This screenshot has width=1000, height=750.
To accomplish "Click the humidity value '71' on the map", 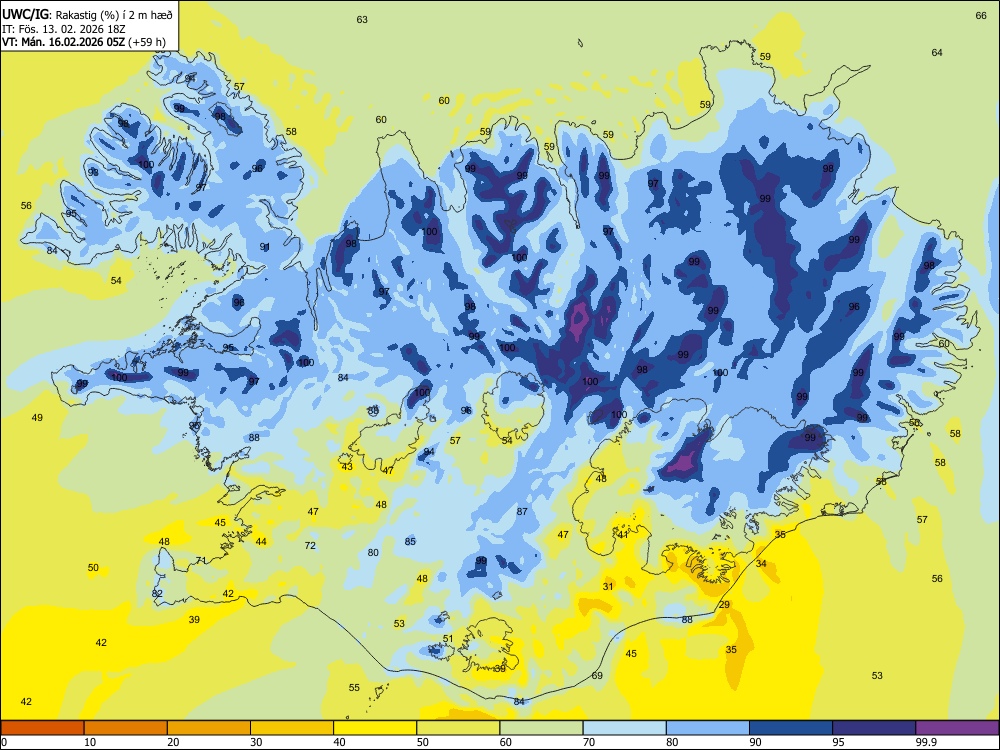I will 201,561.
